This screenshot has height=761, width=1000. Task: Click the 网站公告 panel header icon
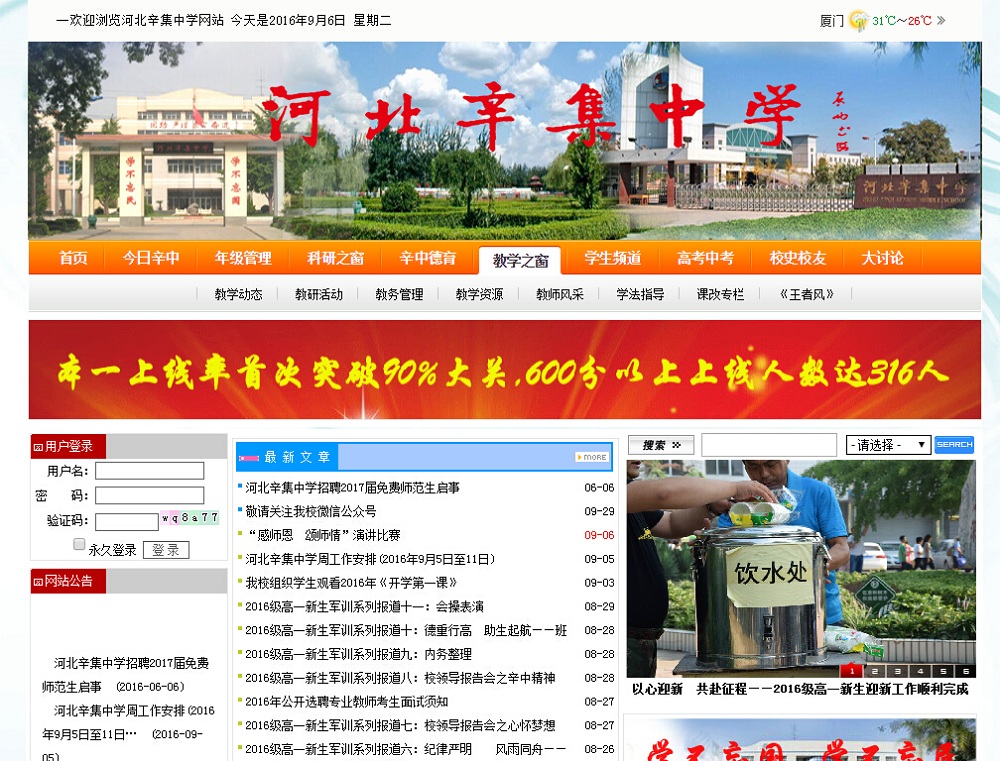38,582
